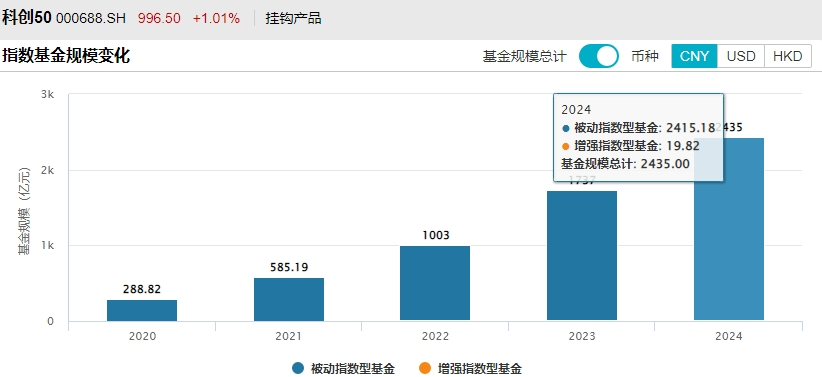Click the 2022 x-axis label

tap(436, 337)
